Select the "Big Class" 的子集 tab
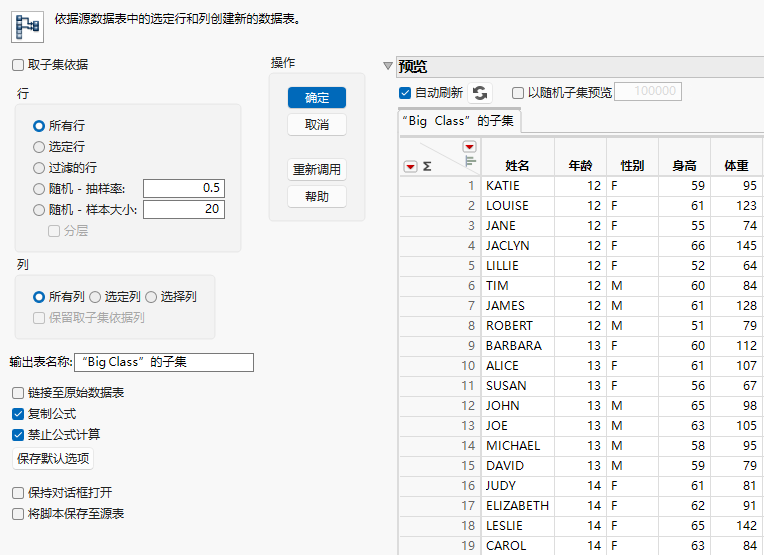Image resolution: width=764 pixels, height=555 pixels. pyautogui.click(x=459, y=121)
